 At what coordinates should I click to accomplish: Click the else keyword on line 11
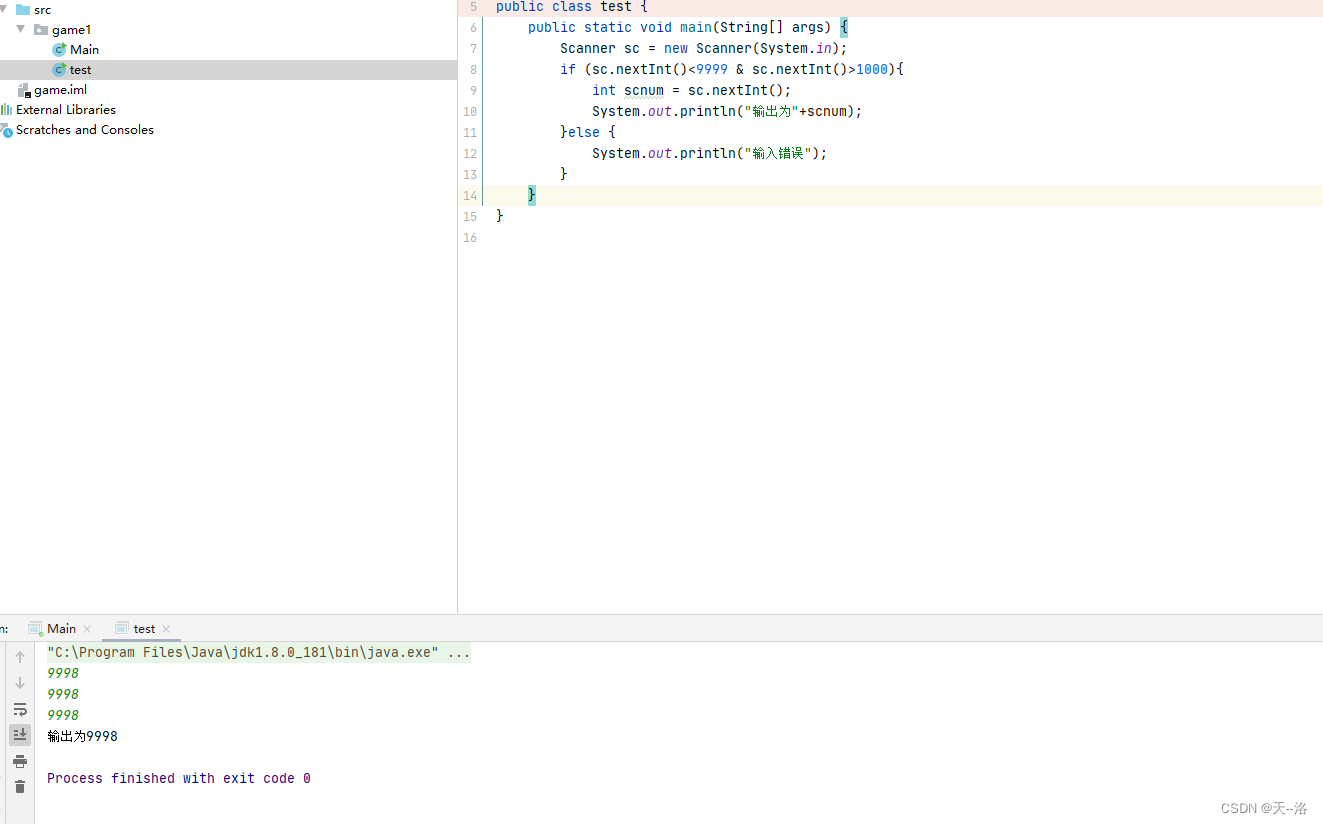(584, 132)
